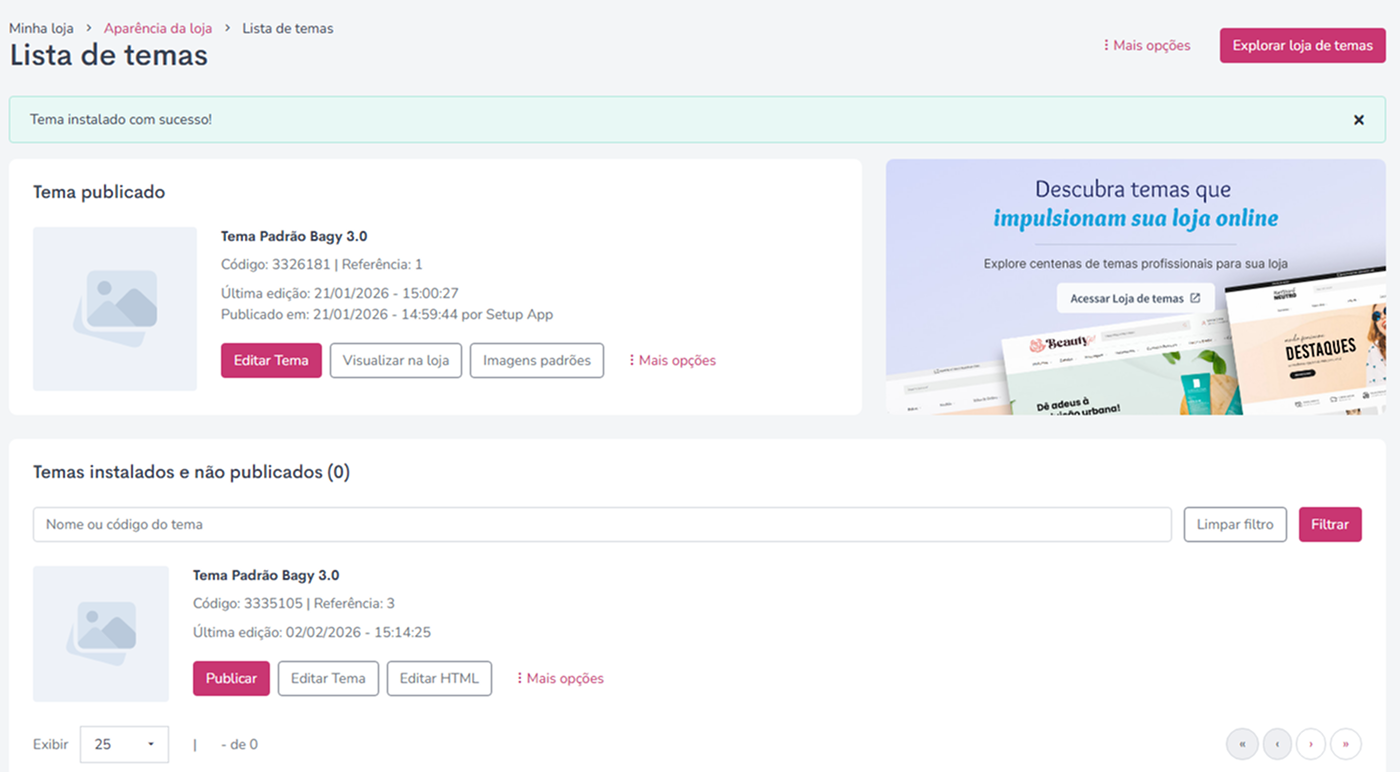Click Editar Tema for unpublished theme
Viewport: 1400px width, 772px height.
(328, 678)
